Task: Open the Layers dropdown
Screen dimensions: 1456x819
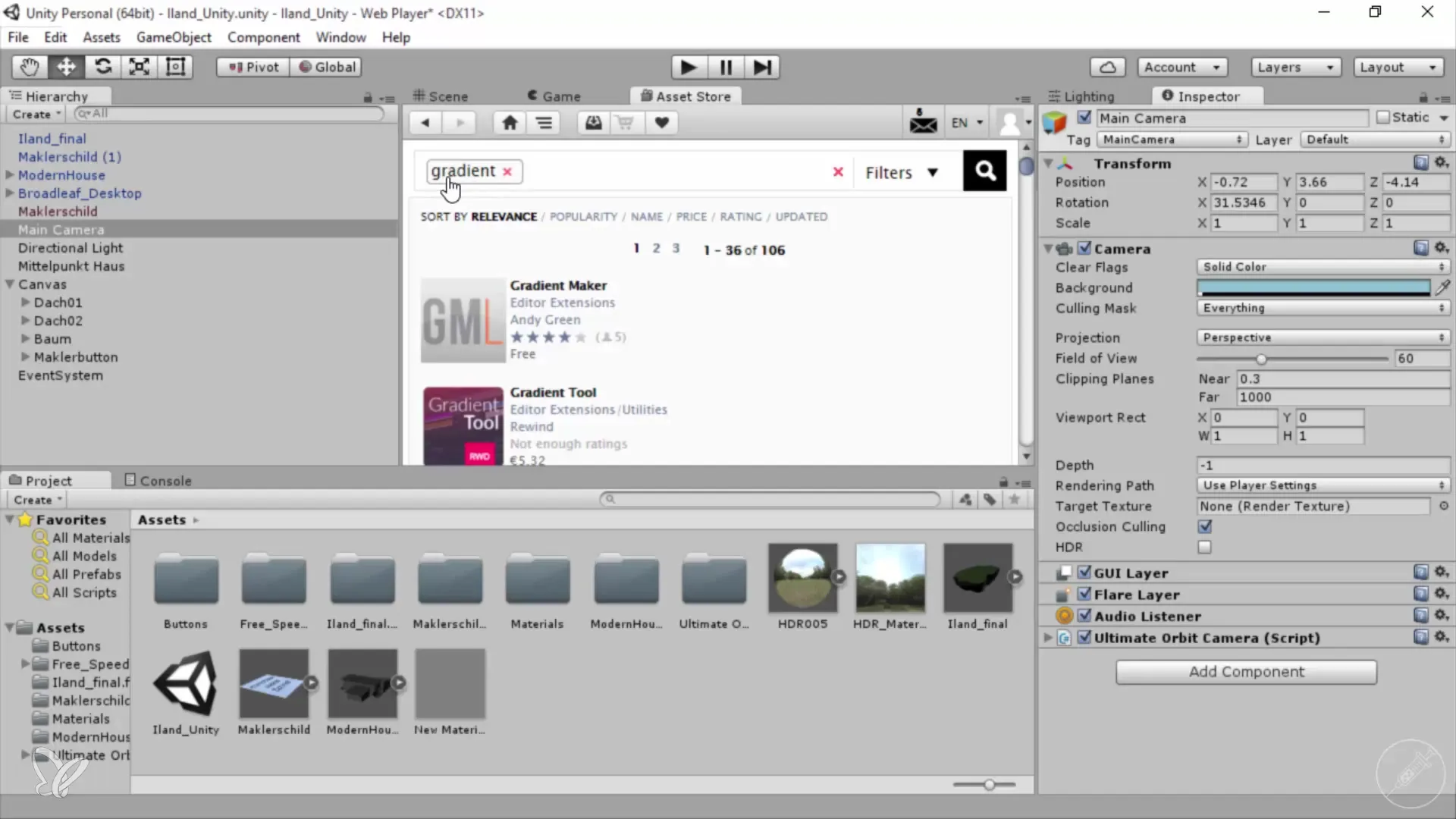Action: click(1296, 67)
